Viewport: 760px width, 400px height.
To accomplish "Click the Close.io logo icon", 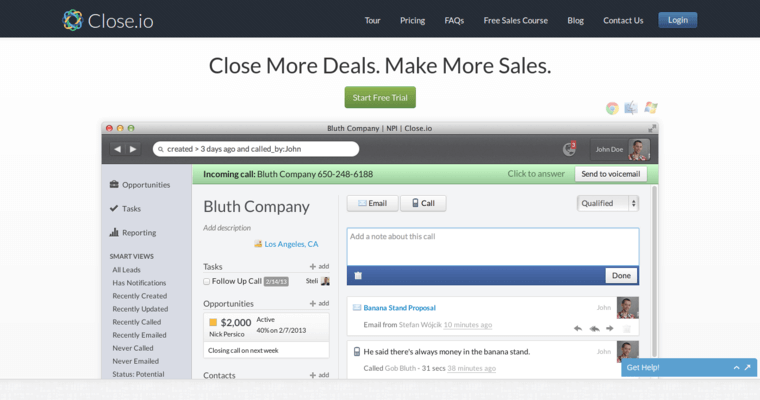I will click(x=73, y=19).
